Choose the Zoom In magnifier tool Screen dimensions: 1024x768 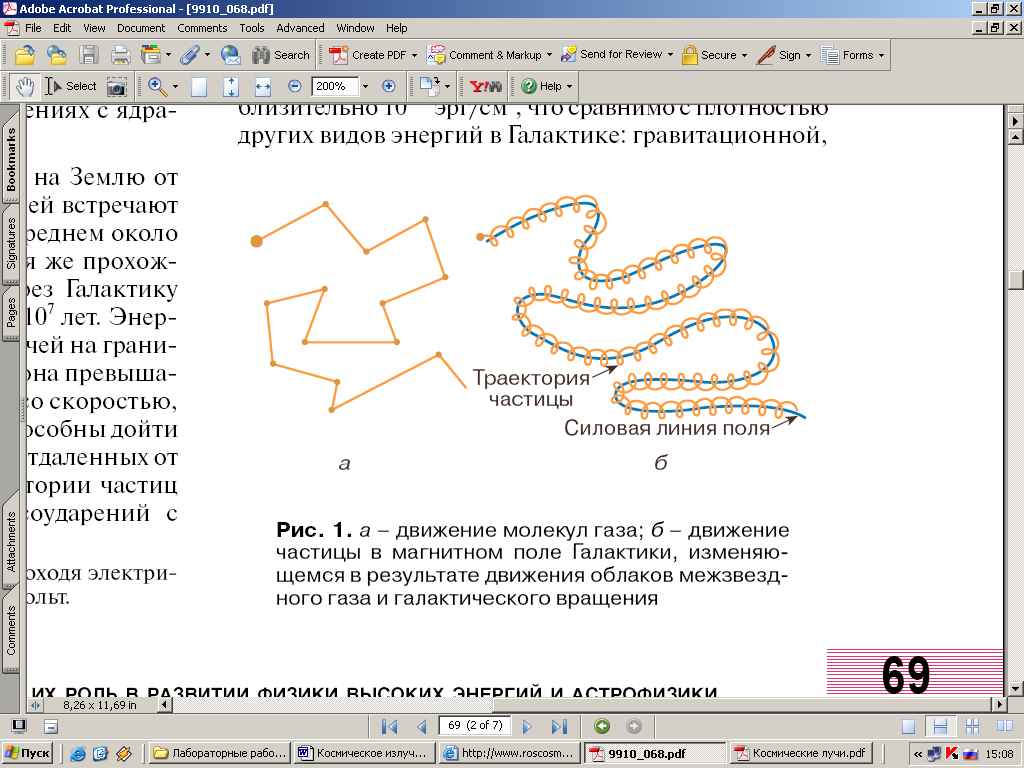[157, 86]
